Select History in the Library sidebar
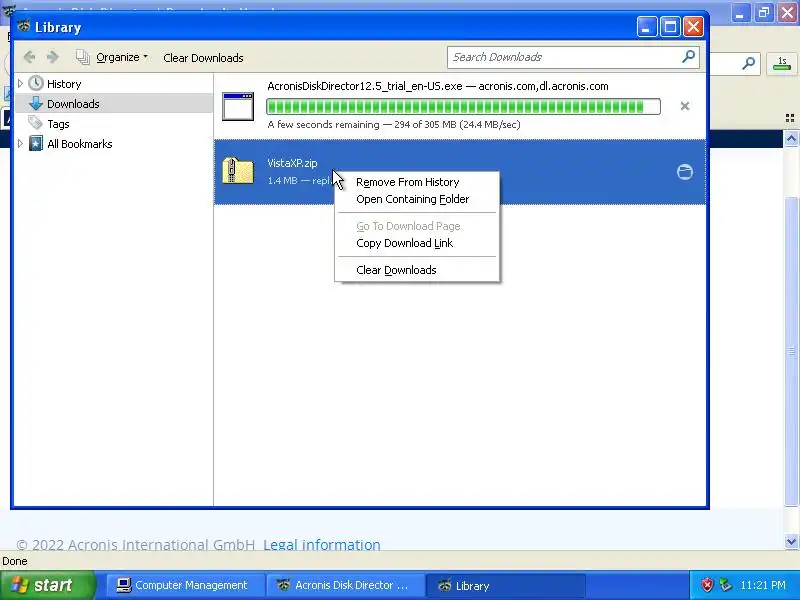This screenshot has height=600, width=800. click(64, 84)
